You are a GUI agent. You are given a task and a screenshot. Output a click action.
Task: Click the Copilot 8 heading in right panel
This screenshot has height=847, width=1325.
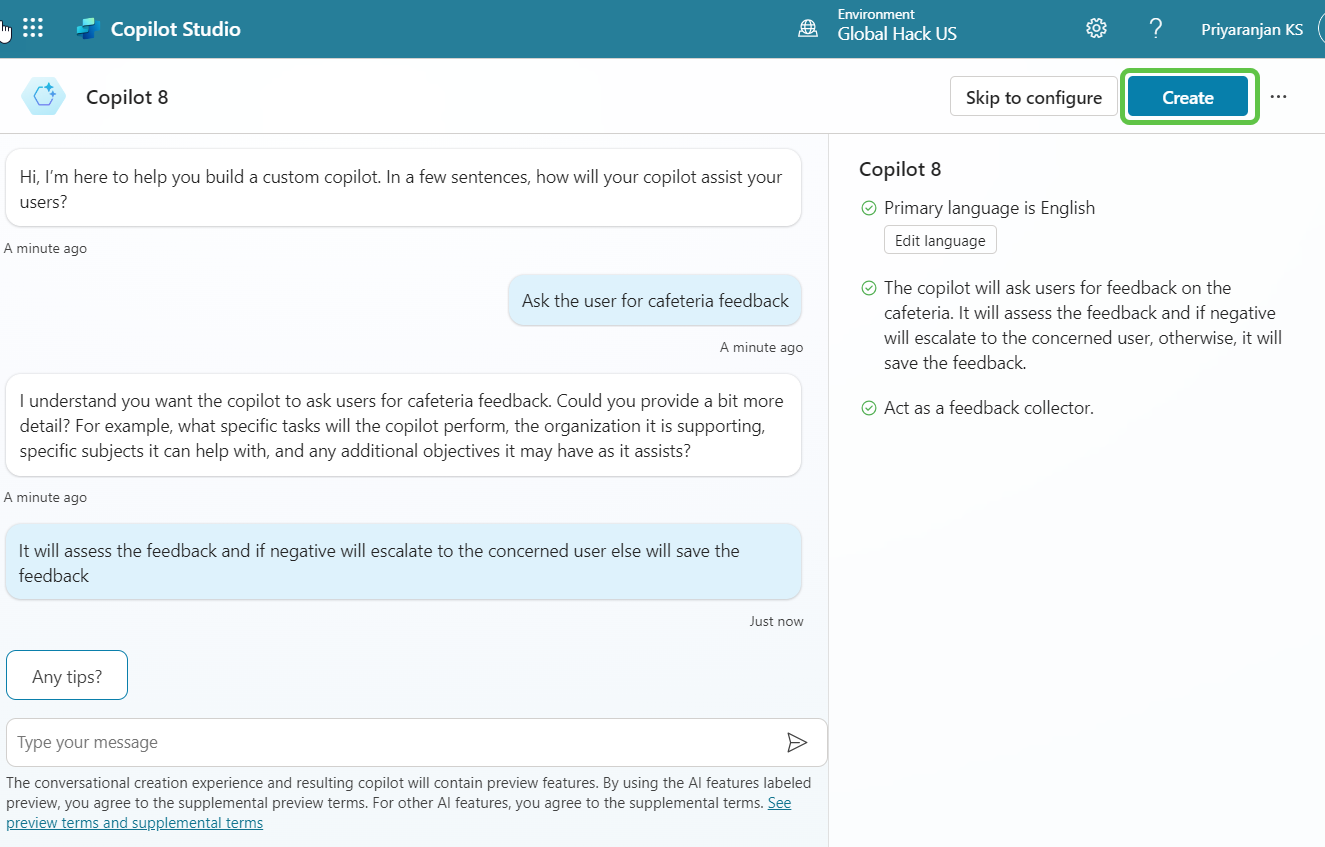click(x=900, y=169)
